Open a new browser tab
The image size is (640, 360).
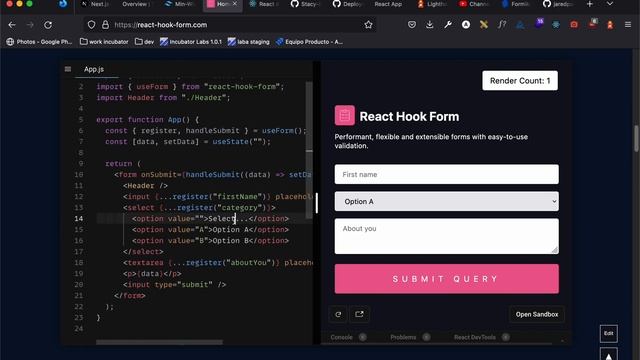[x=589, y=4]
